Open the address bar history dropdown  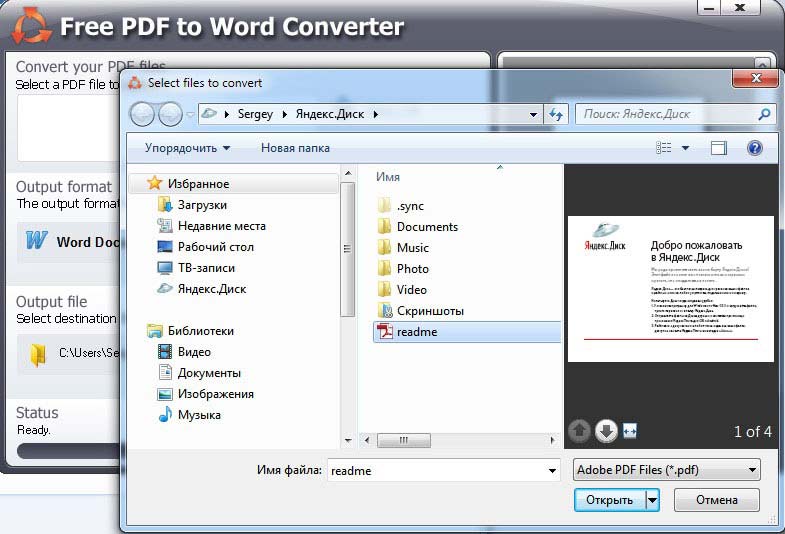[x=534, y=115]
